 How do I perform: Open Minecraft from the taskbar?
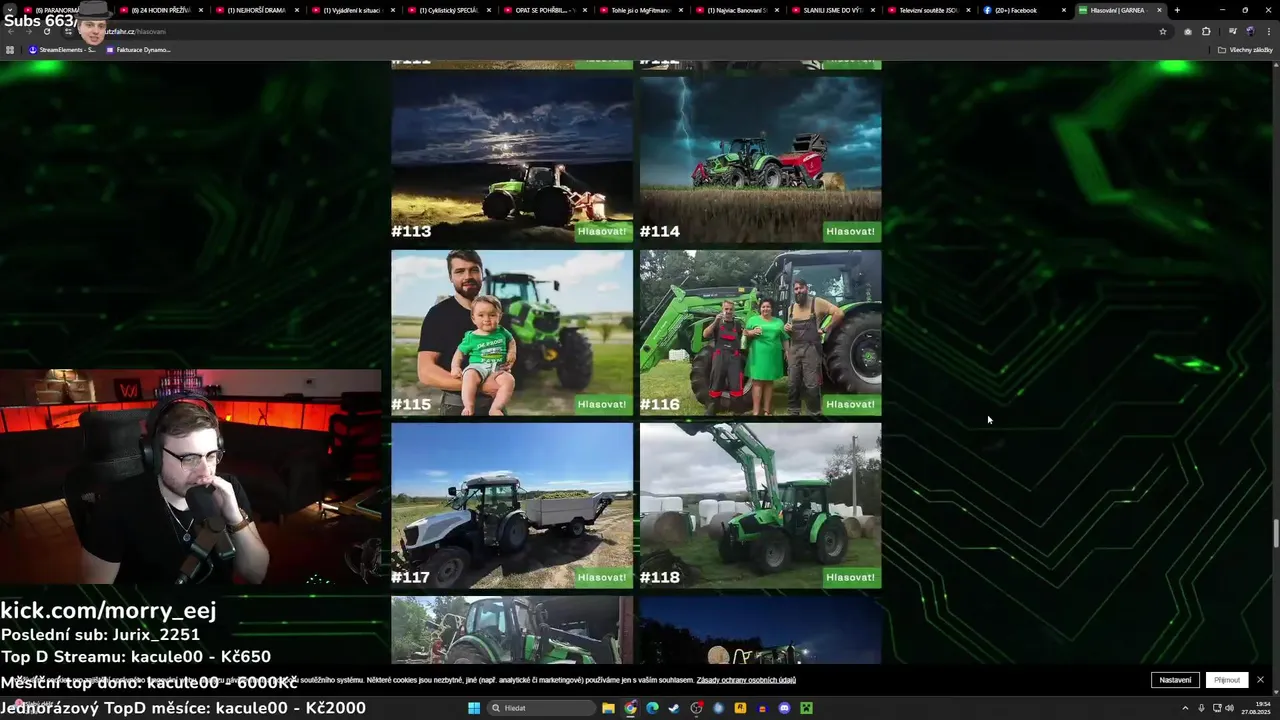(x=806, y=708)
